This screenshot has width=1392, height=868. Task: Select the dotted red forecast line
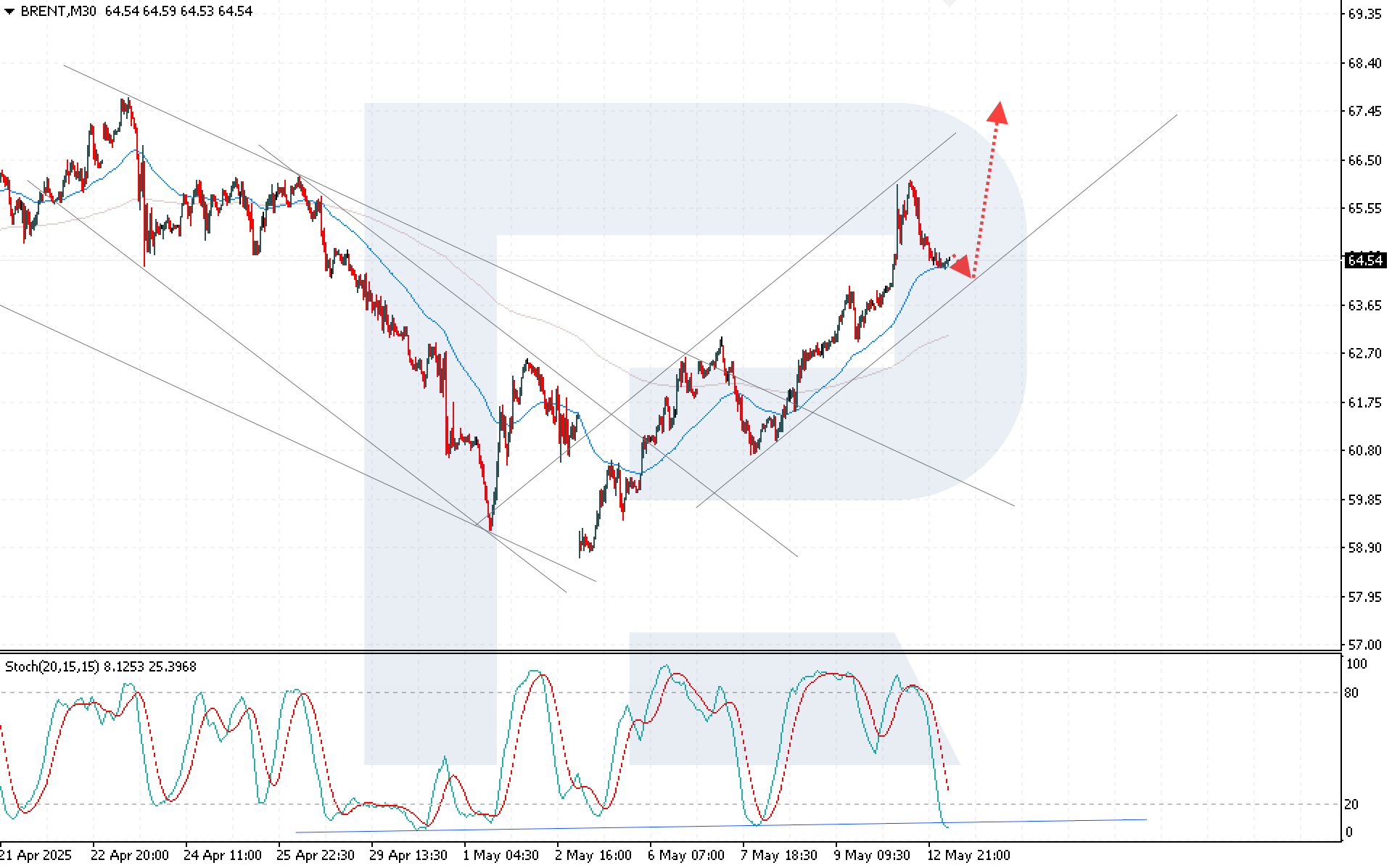coord(985,196)
